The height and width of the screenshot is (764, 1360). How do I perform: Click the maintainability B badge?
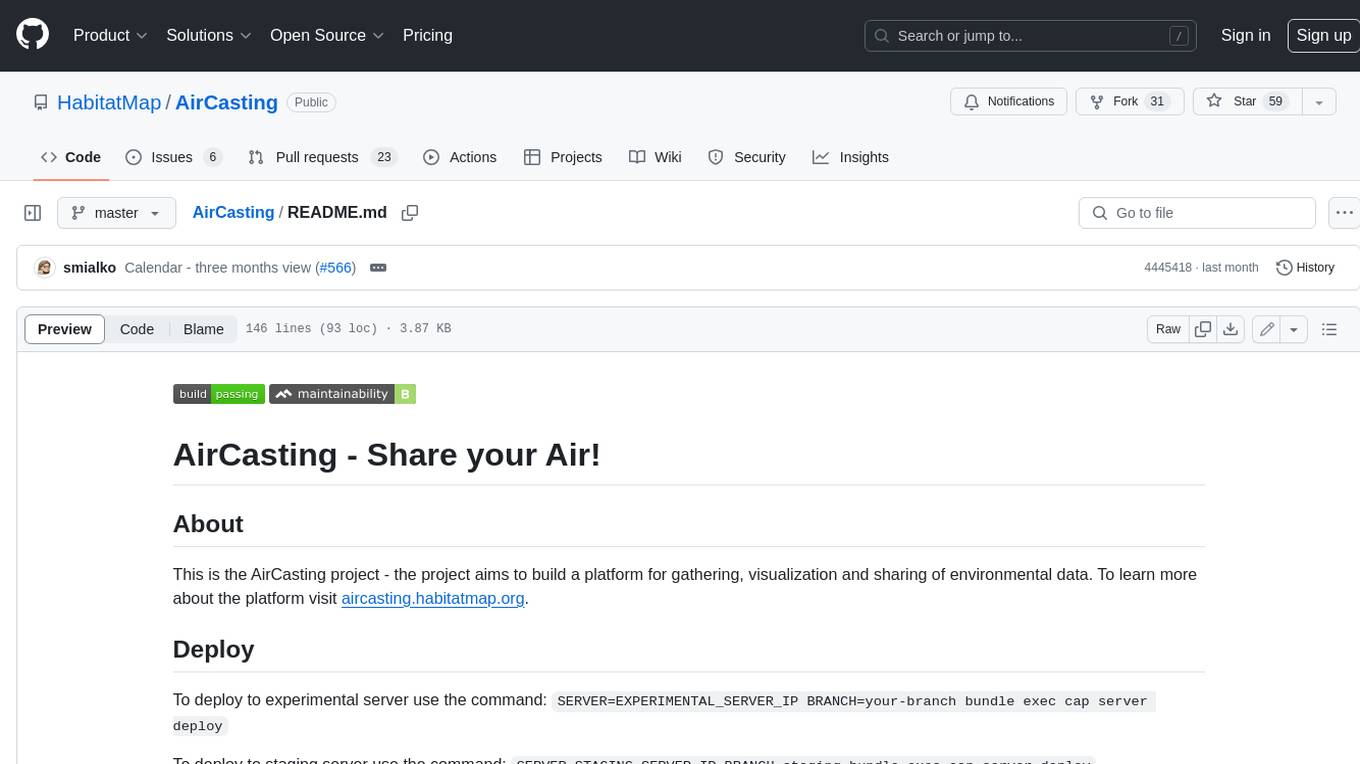pyautogui.click(x=342, y=394)
